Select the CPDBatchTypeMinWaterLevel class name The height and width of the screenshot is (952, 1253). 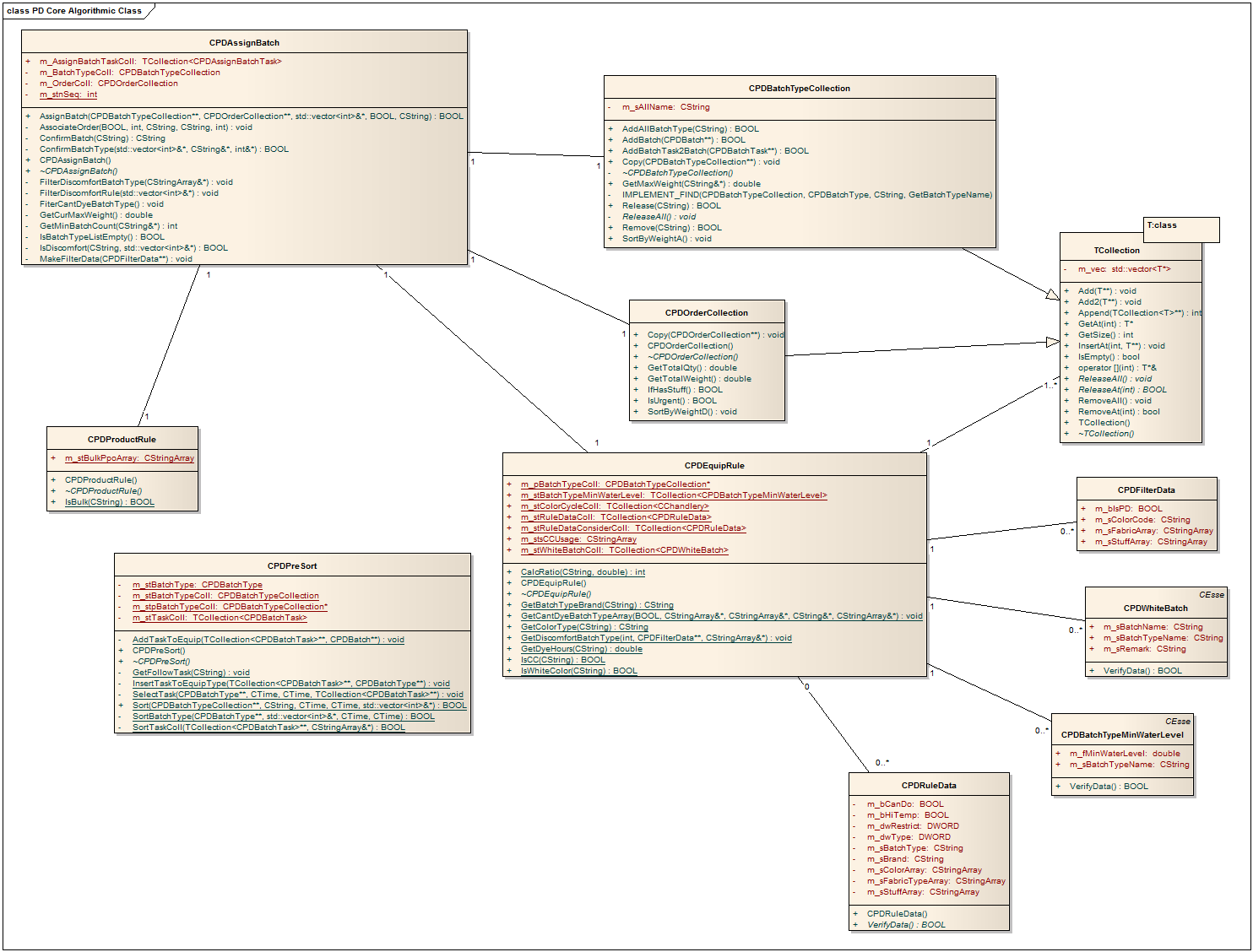[x=1122, y=735]
